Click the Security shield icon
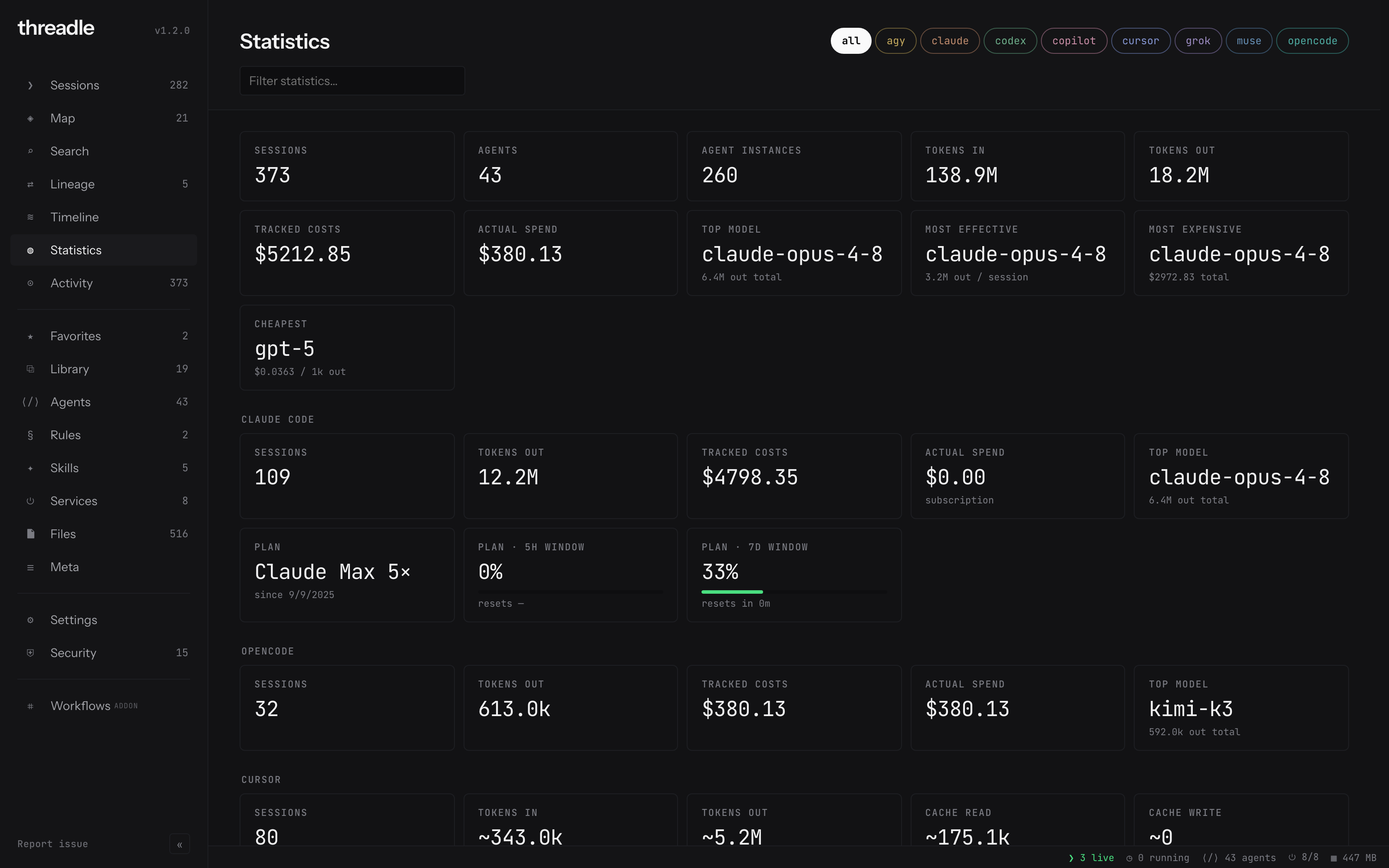The width and height of the screenshot is (1389, 868). [x=30, y=653]
